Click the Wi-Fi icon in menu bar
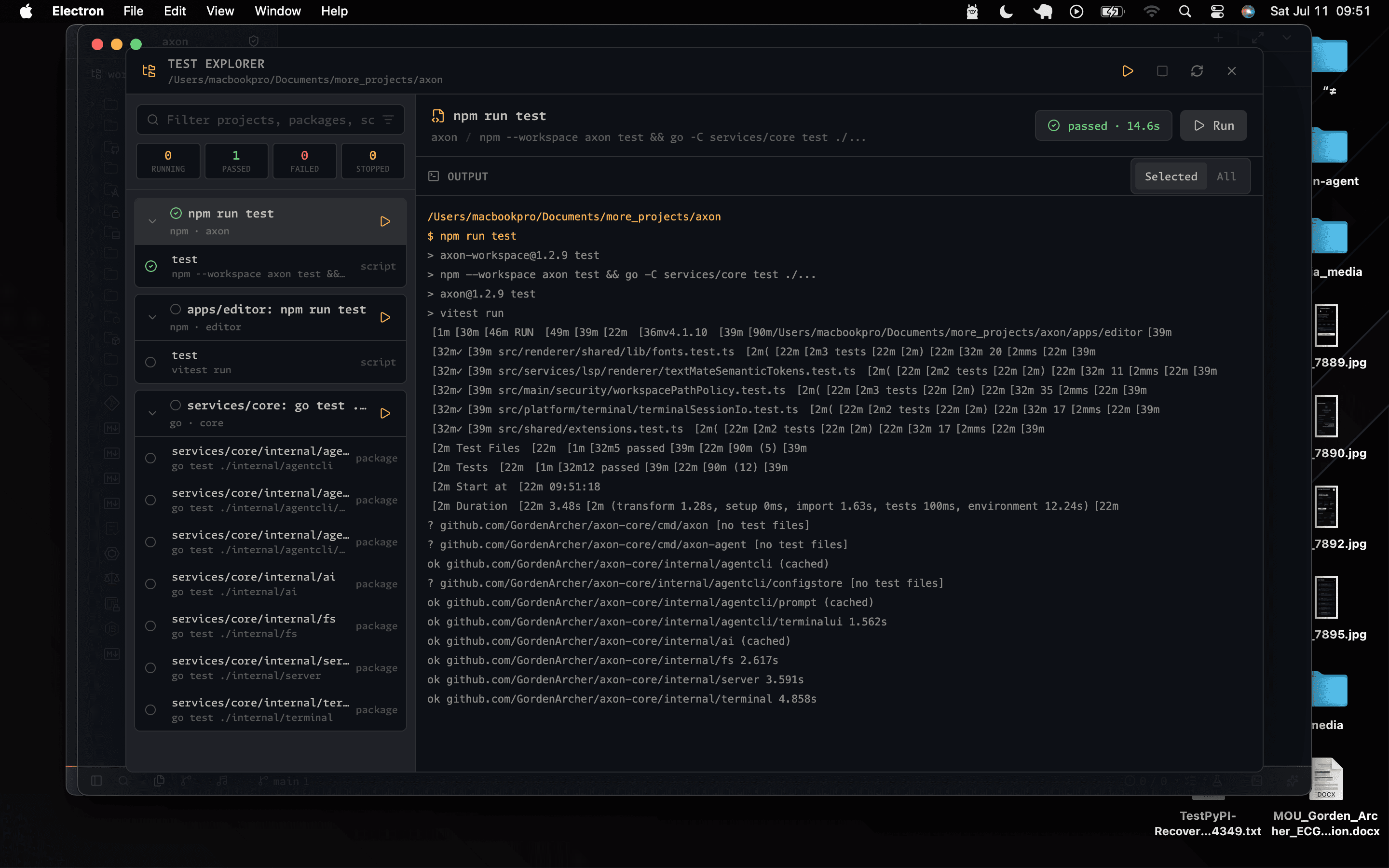1389x868 pixels. pos(1151,12)
